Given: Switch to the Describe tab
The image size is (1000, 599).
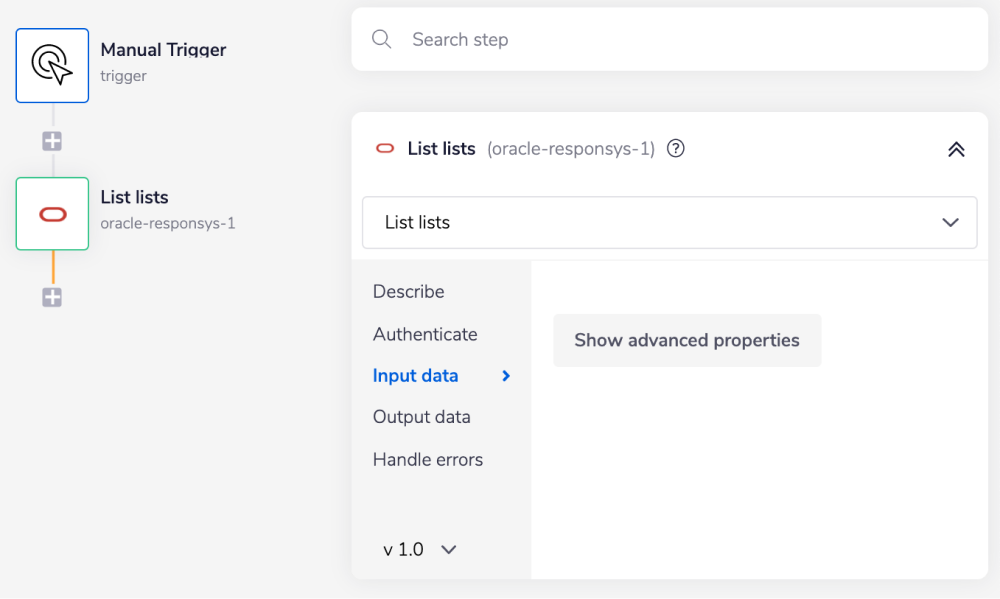Looking at the screenshot, I should (x=408, y=291).
